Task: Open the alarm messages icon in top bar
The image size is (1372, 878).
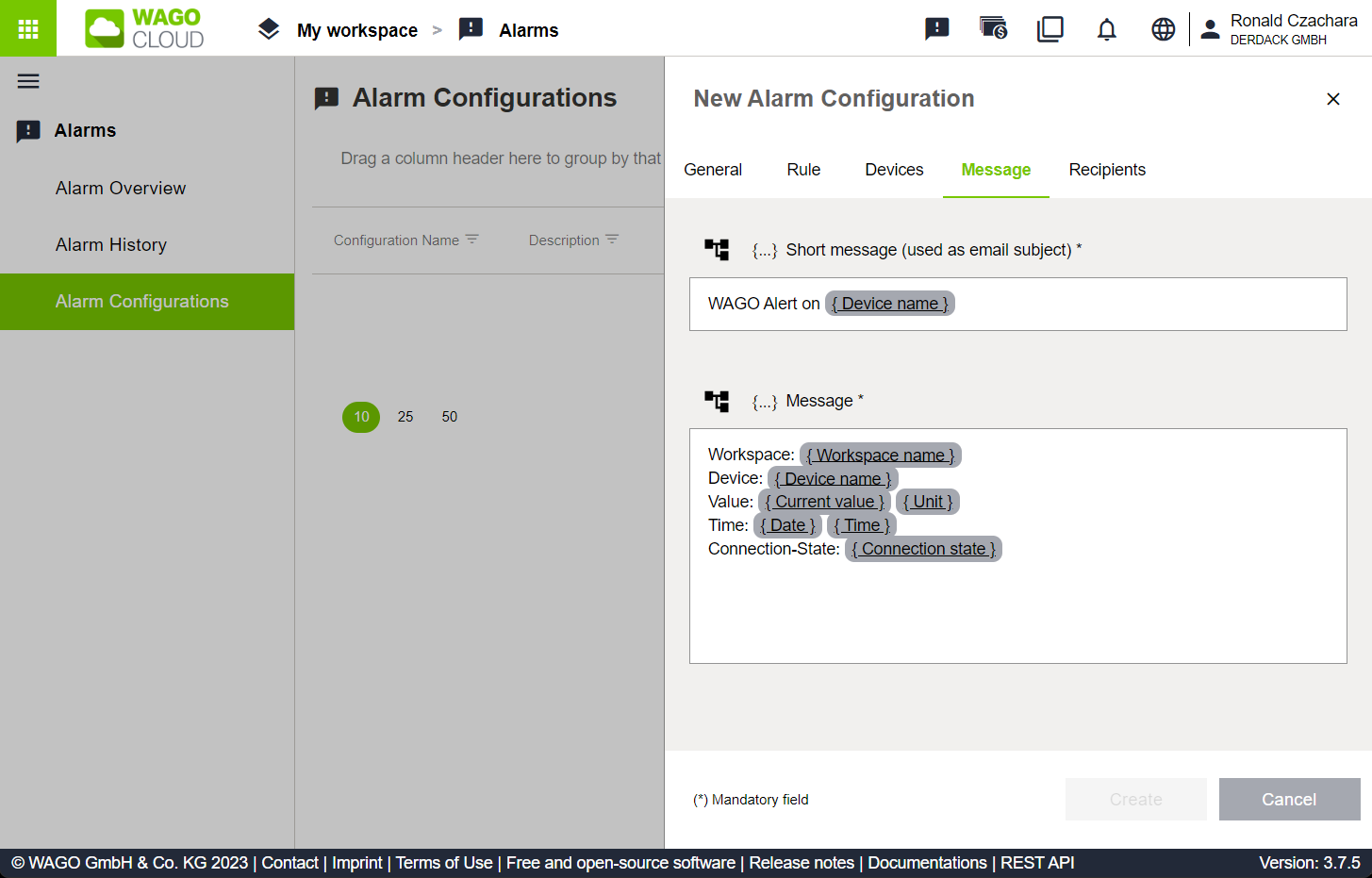Action: [937, 29]
